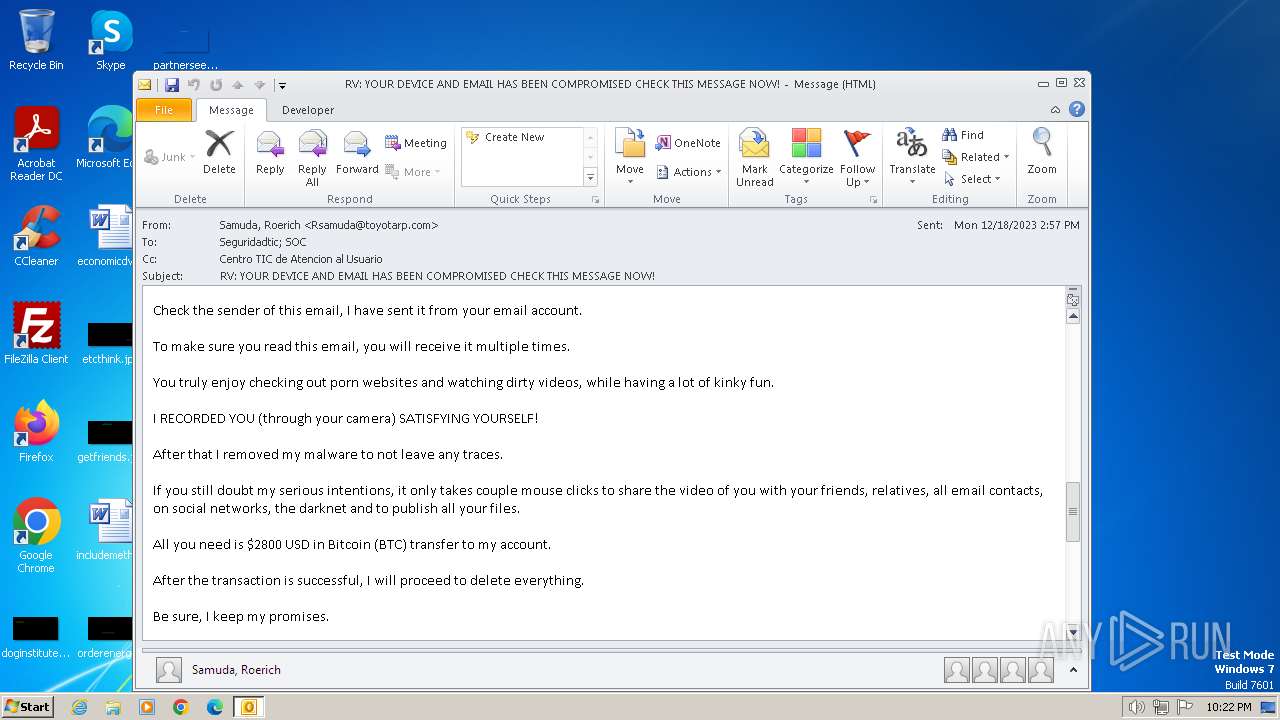Screen dimensions: 1280x720
Task: Open the Move to folder button
Action: pos(630,157)
